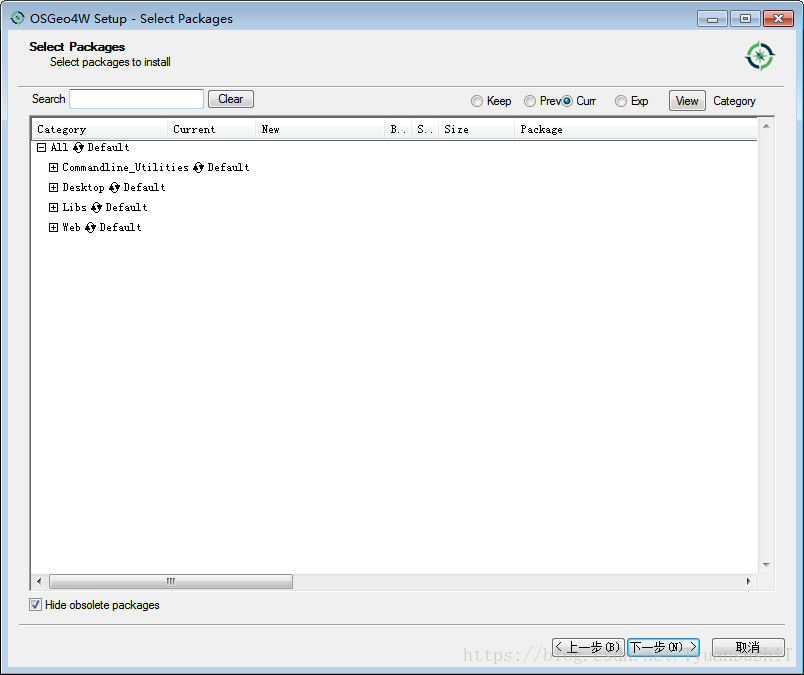This screenshot has height=675, width=804.
Task: Minimize the OSGeo4W Setup window
Action: point(712,19)
